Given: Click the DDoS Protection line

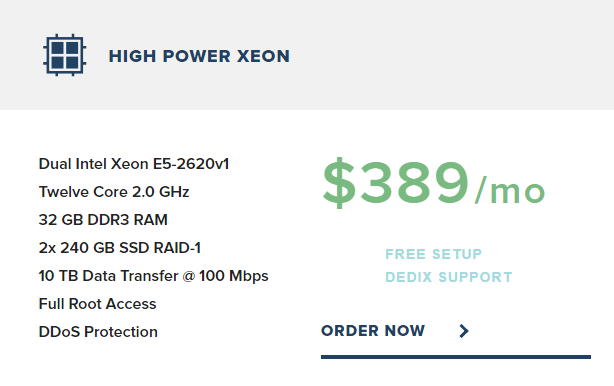Looking at the screenshot, I should (98, 332).
